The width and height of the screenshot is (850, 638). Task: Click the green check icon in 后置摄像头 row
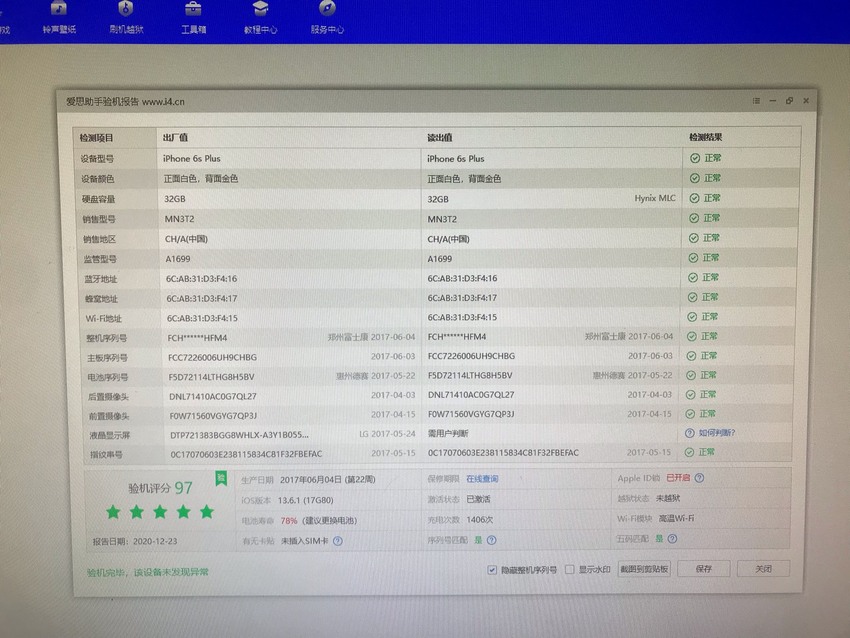(690, 395)
